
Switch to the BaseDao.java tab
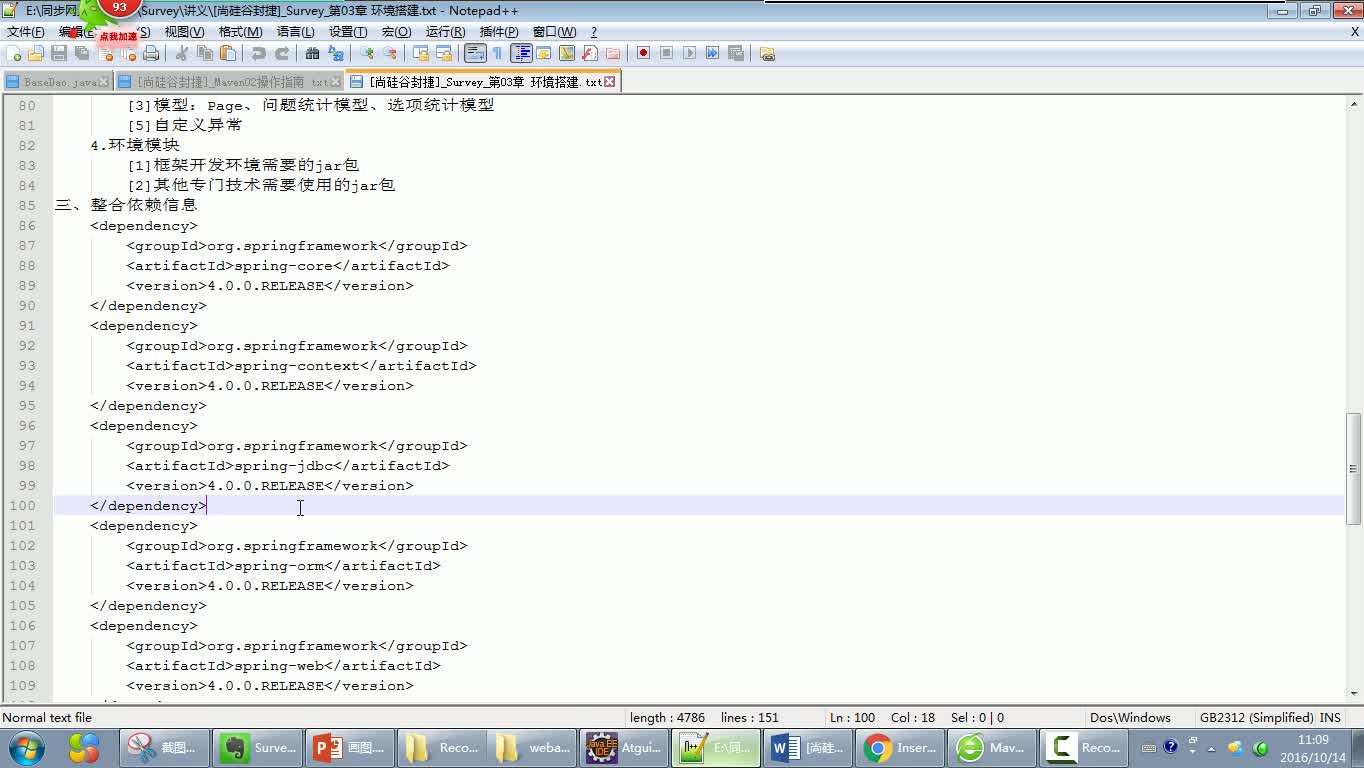coord(57,82)
